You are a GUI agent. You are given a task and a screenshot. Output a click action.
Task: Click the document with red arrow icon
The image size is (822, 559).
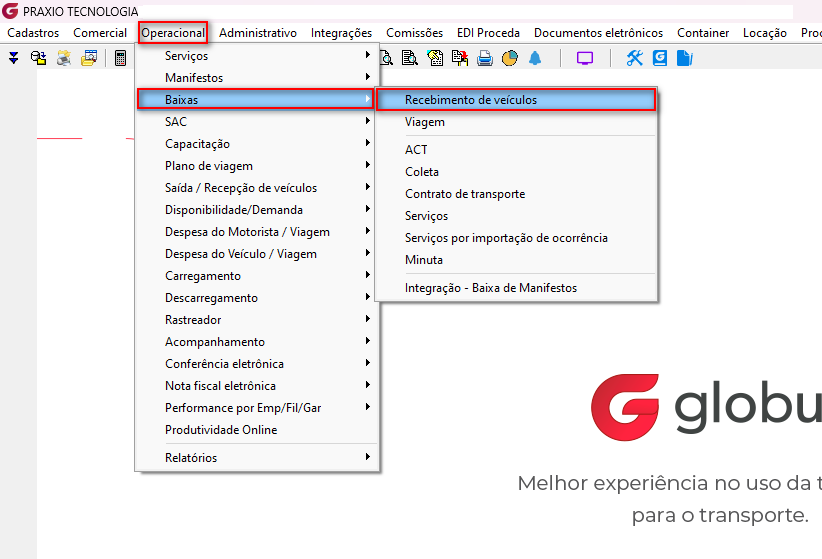tap(460, 58)
